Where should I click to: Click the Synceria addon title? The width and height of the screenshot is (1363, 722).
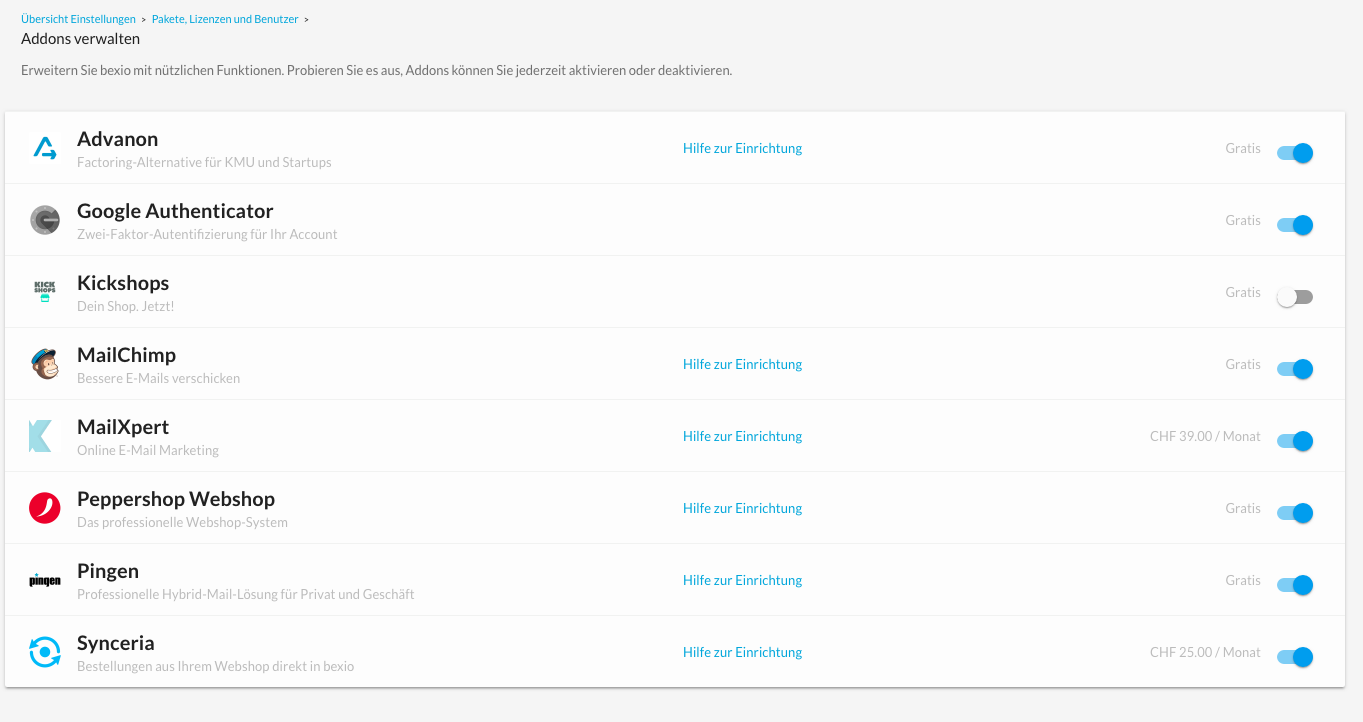point(116,643)
